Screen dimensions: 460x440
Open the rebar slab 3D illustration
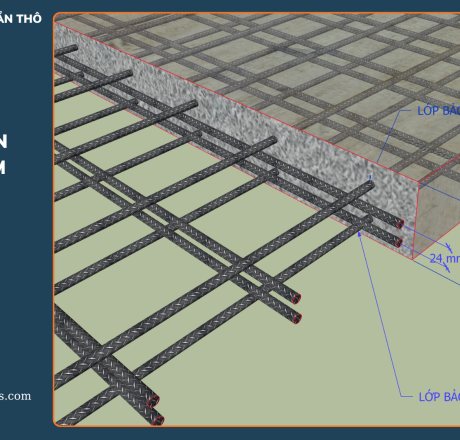pyautogui.click(x=257, y=219)
